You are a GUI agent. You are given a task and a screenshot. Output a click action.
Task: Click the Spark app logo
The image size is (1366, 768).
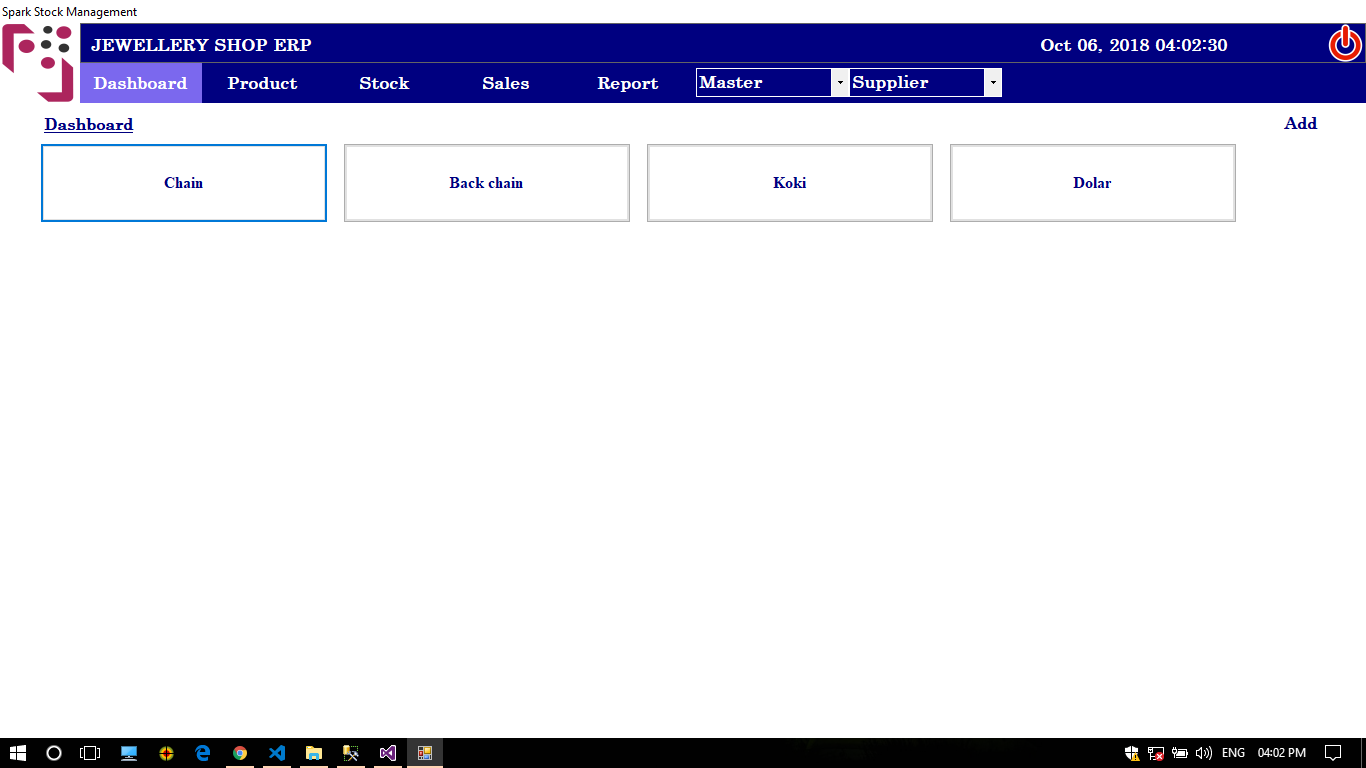38,62
